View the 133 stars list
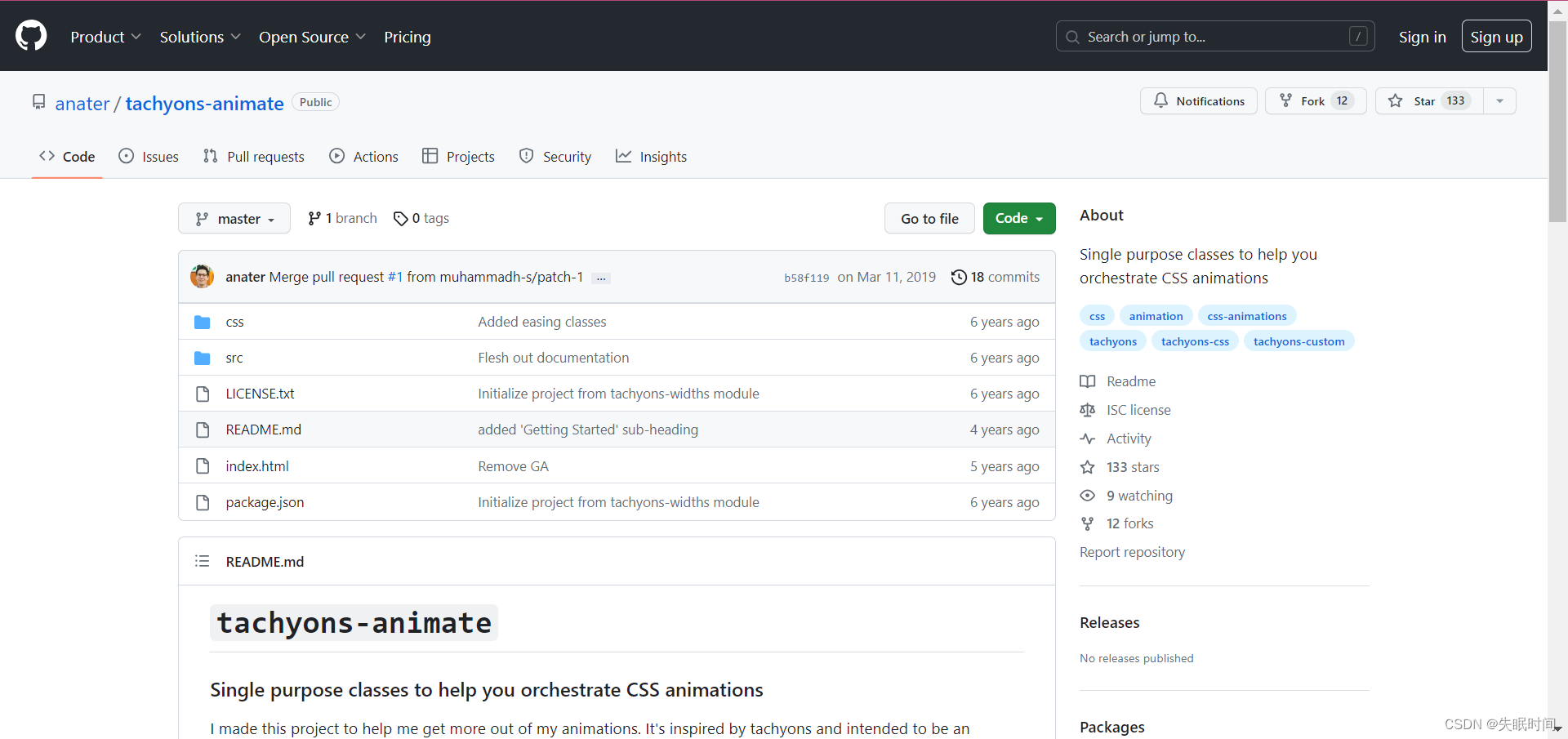Screen dimensions: 1568x739 pos(1120,467)
